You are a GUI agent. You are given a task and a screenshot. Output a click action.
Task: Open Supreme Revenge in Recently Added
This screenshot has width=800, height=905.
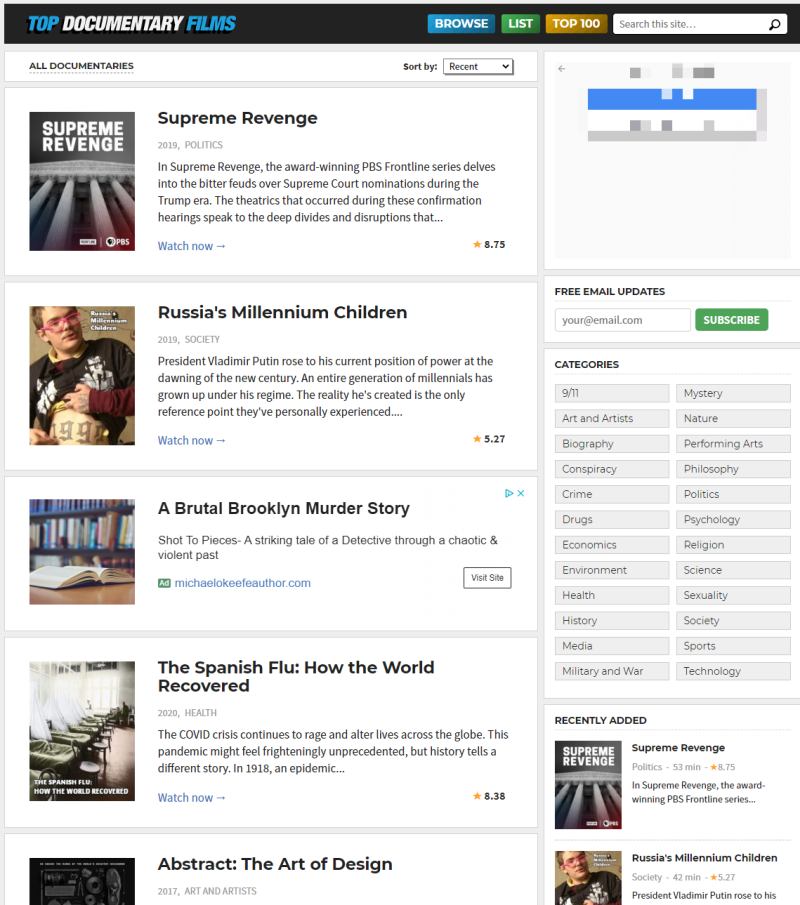(x=678, y=747)
